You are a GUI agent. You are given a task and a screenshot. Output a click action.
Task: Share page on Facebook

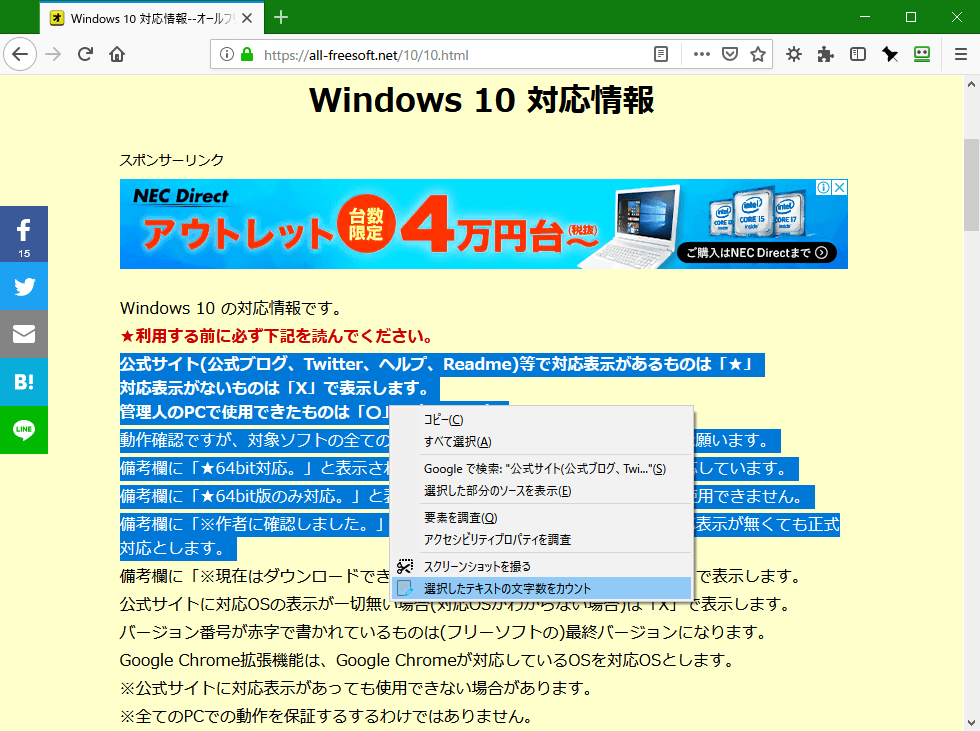(24, 234)
